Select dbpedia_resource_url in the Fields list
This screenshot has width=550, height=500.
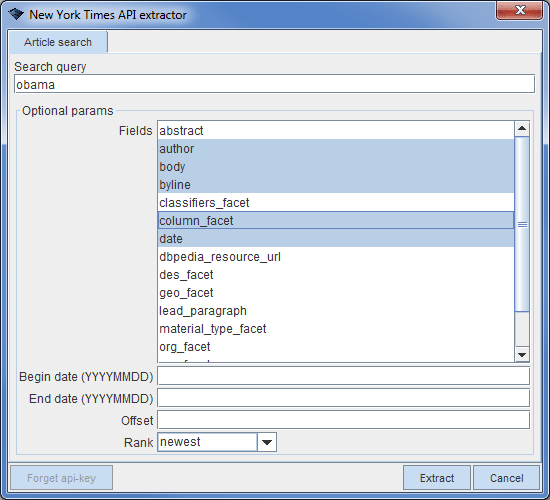pyautogui.click(x=336, y=256)
